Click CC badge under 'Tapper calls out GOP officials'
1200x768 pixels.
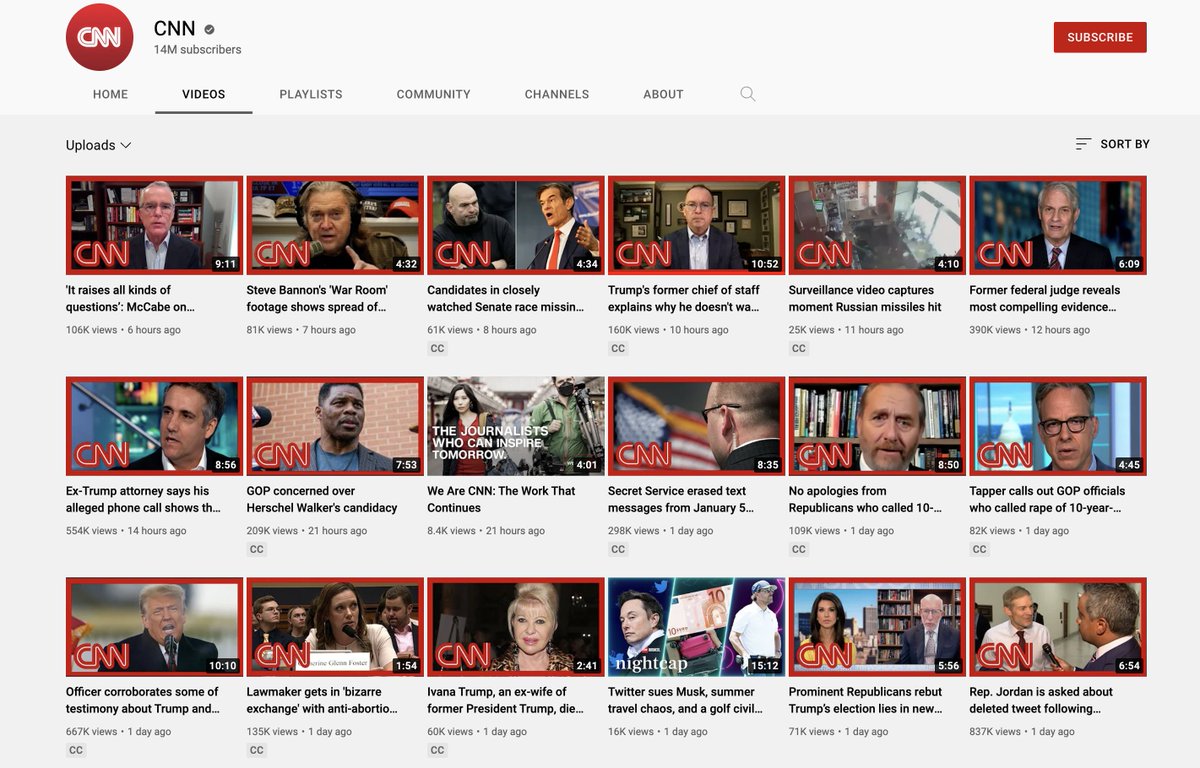(x=979, y=550)
